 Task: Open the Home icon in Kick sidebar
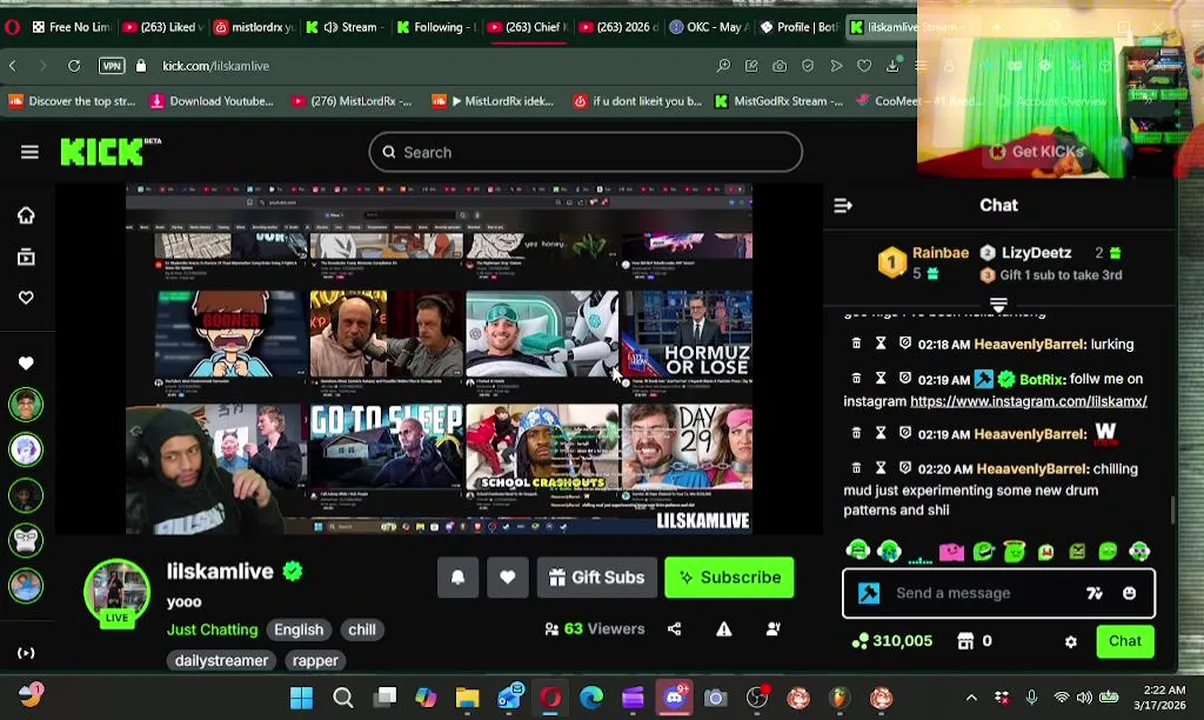(x=26, y=215)
